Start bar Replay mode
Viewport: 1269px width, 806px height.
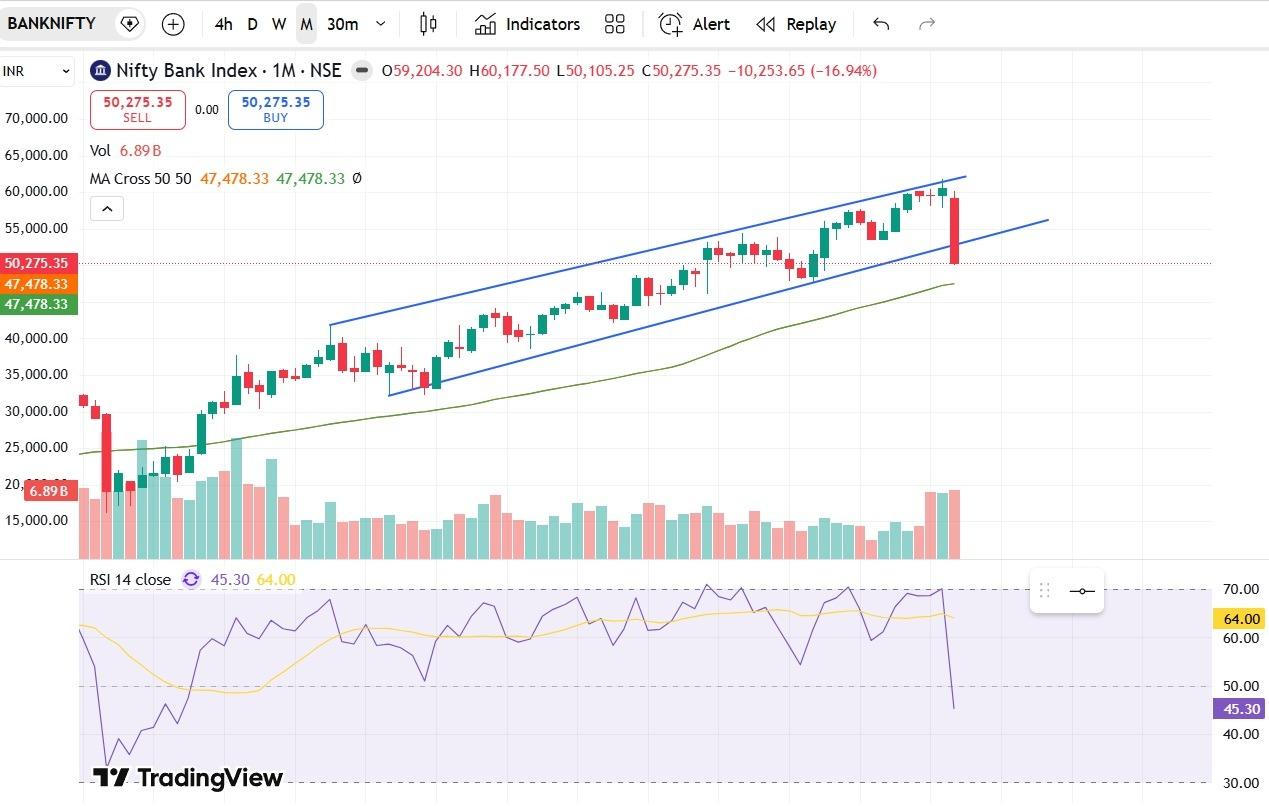[796, 24]
